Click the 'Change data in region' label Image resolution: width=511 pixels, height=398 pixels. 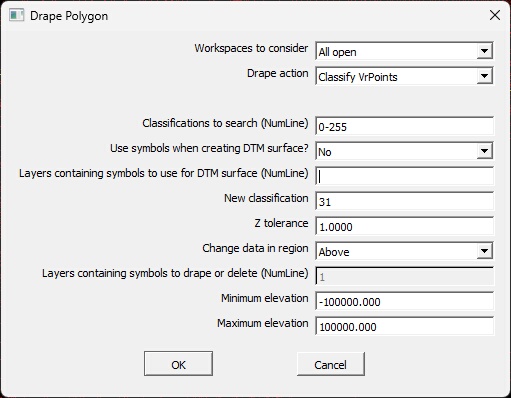(x=255, y=248)
